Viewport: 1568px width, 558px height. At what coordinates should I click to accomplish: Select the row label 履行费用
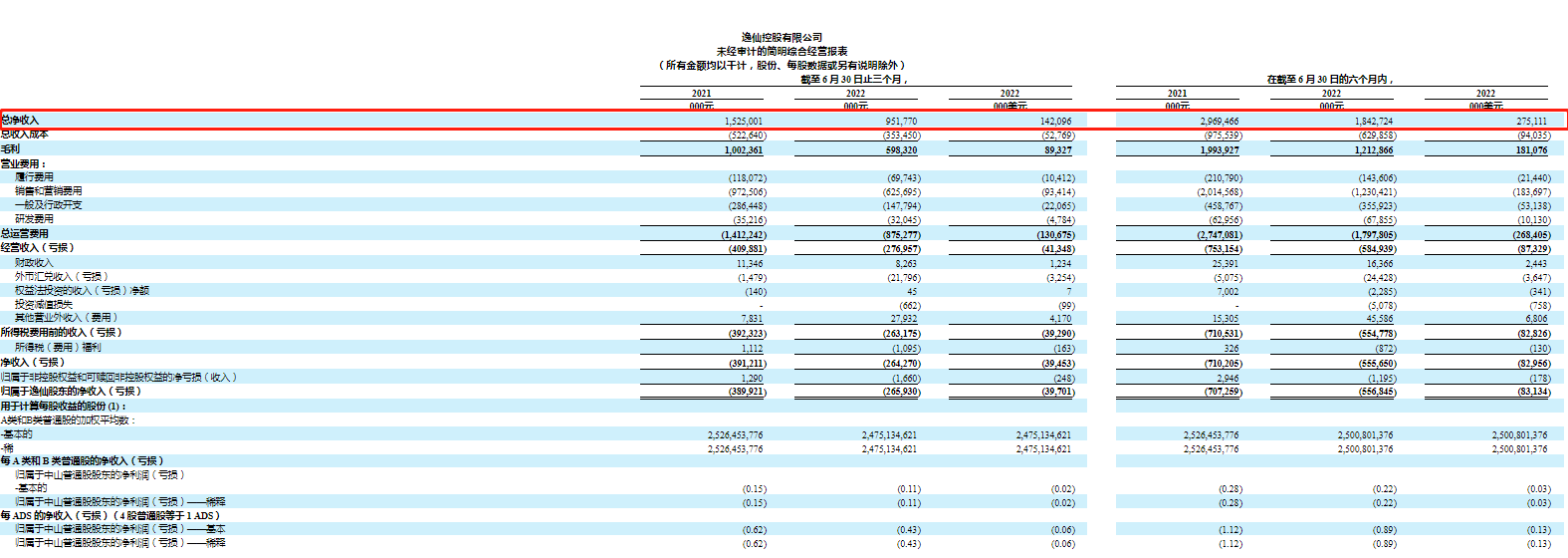tap(34, 176)
